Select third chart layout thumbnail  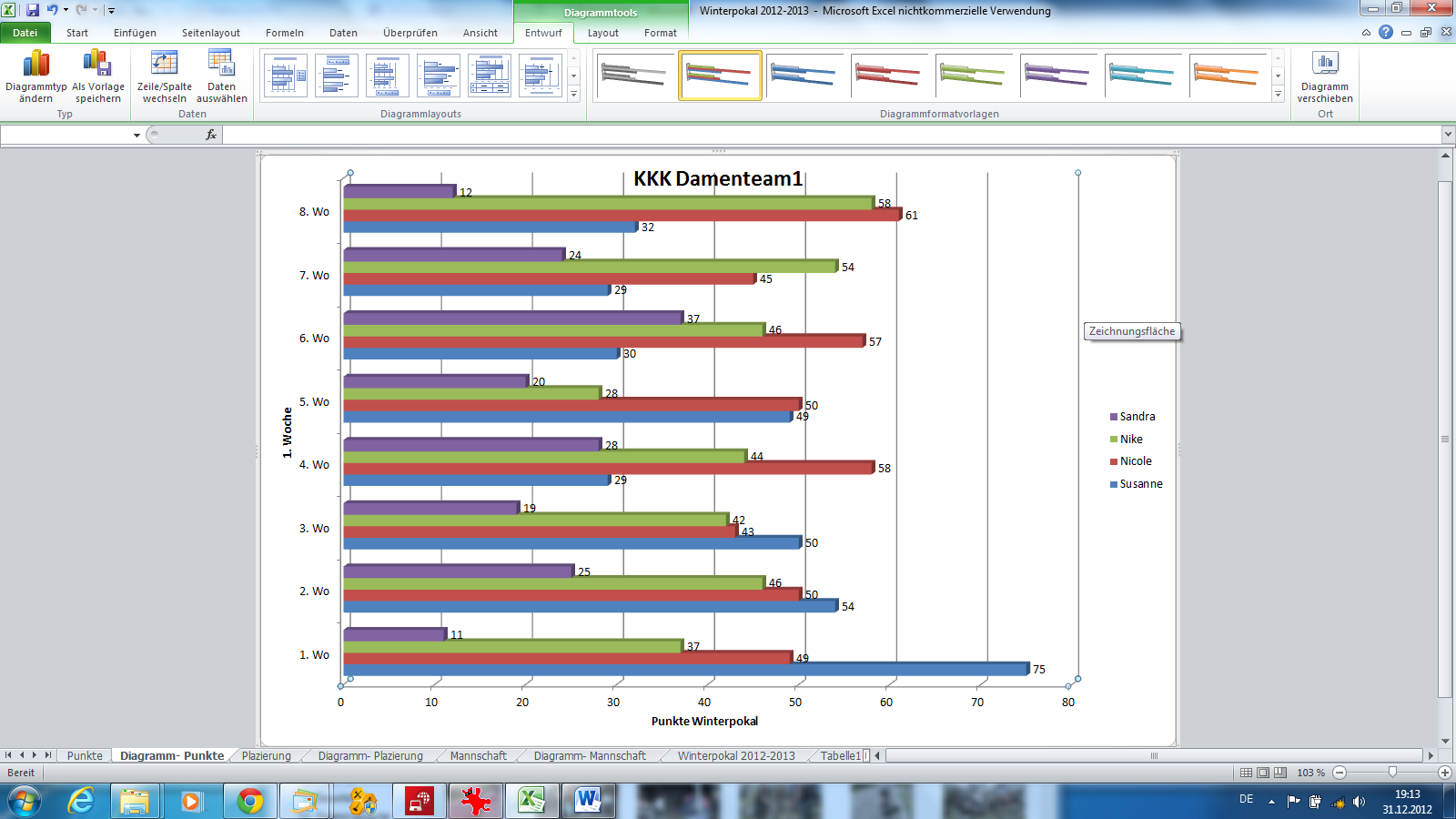[x=387, y=76]
